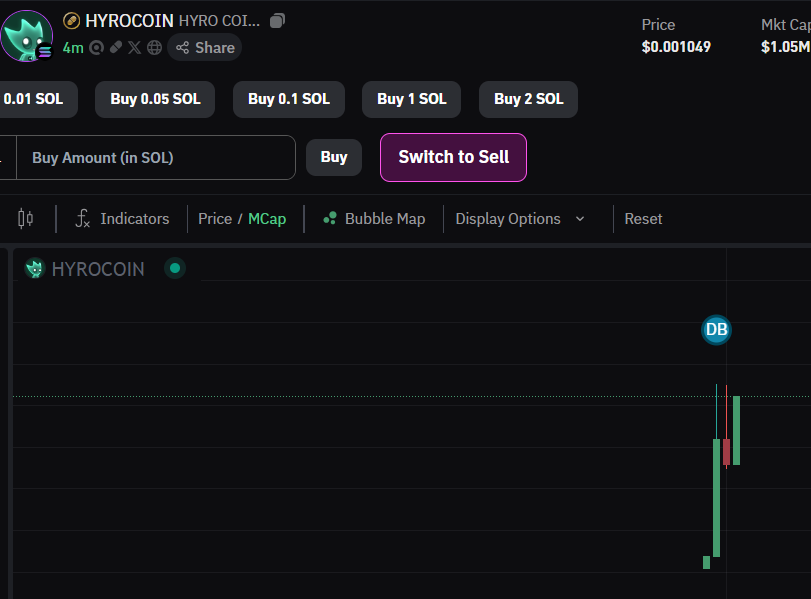Open the gray pill link icon beside X
The height and width of the screenshot is (599, 811).
(116, 48)
